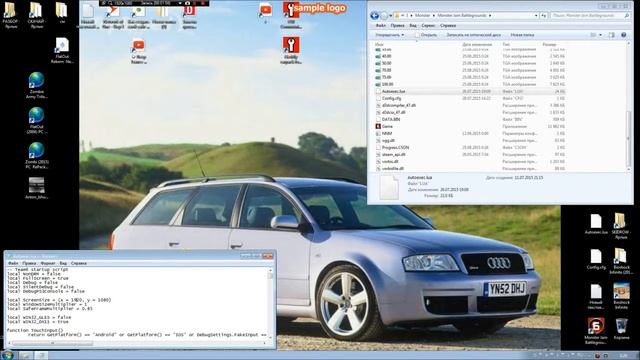Open Справка menu in the Explorer window
This screenshot has width=640, height=360.
coord(448,25)
